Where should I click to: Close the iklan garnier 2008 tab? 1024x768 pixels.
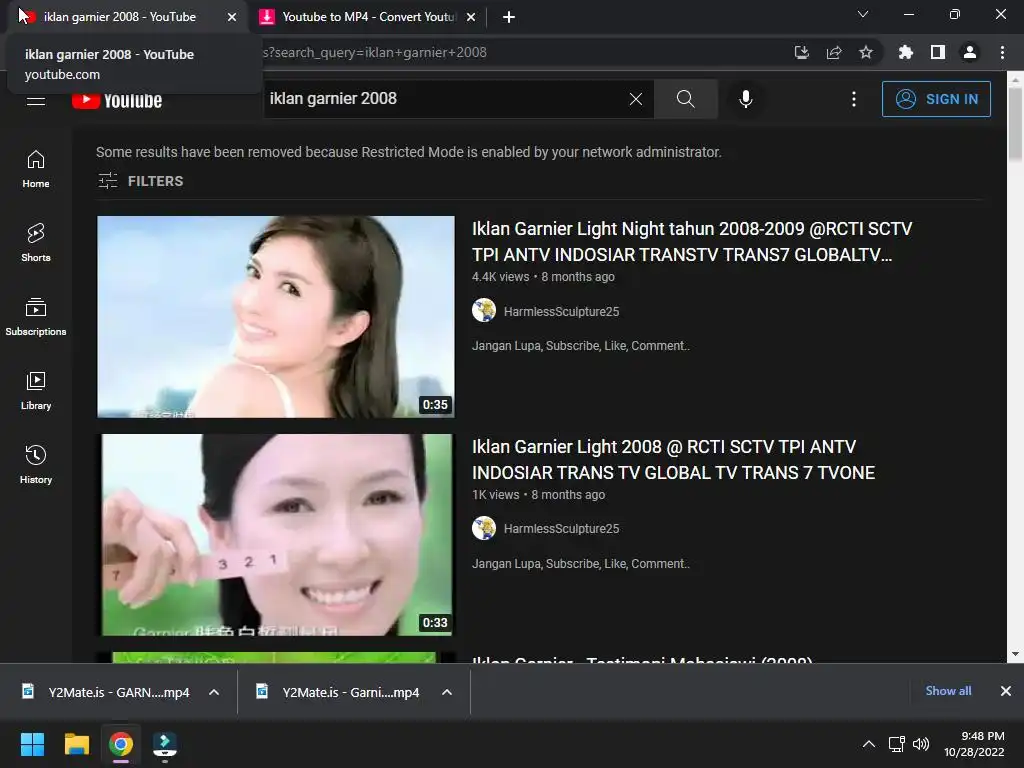(232, 17)
